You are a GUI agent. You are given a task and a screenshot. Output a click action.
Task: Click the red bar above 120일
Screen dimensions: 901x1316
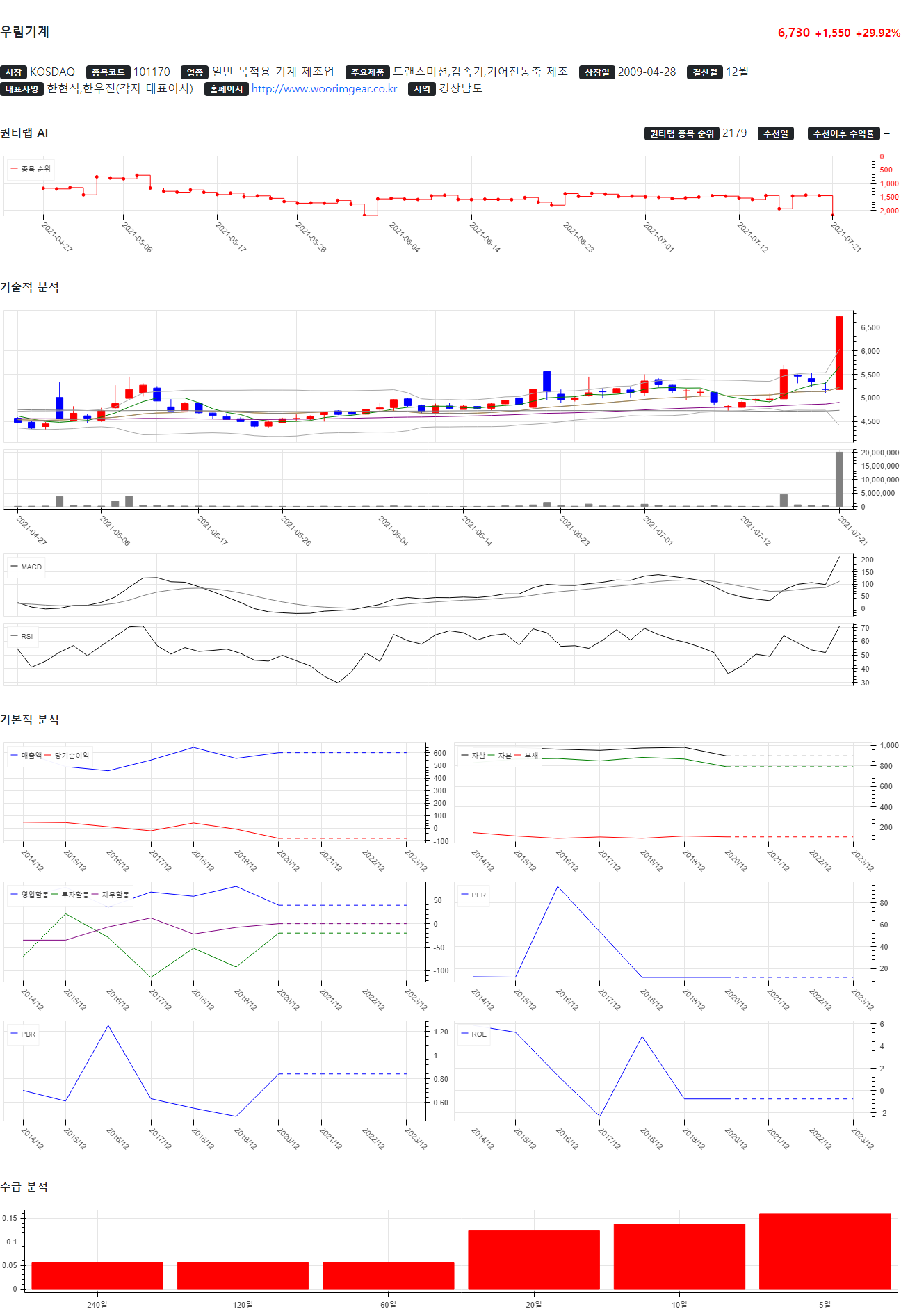pos(243,1276)
